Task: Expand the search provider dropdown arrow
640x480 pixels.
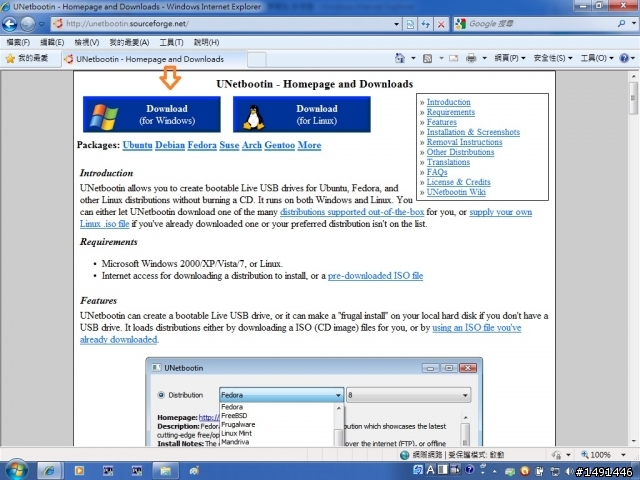Action: [633, 24]
